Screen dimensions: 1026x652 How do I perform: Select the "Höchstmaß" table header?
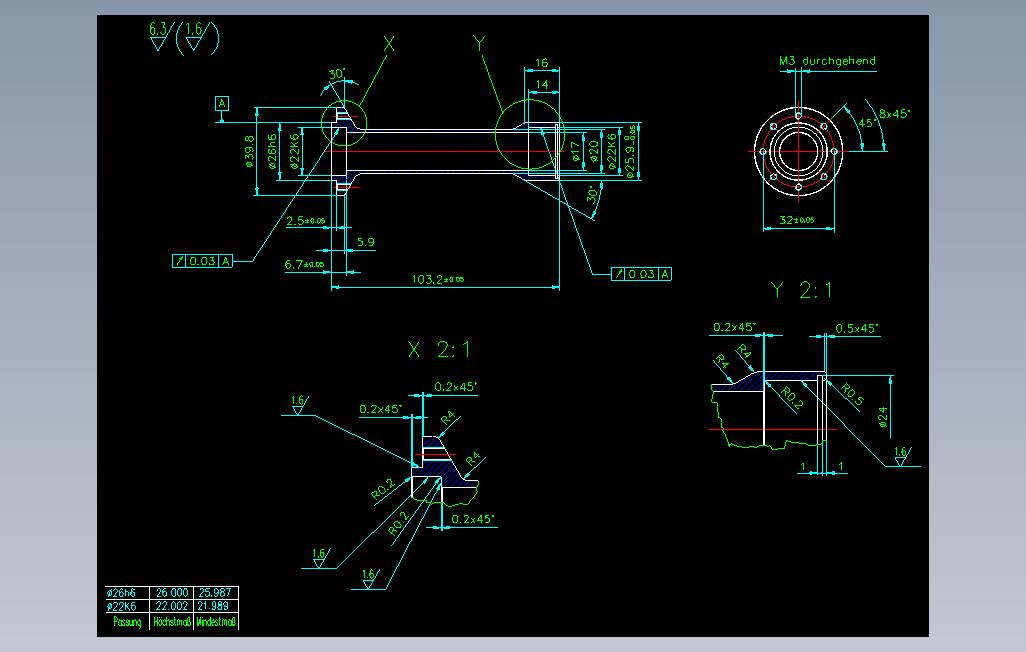(x=172, y=622)
